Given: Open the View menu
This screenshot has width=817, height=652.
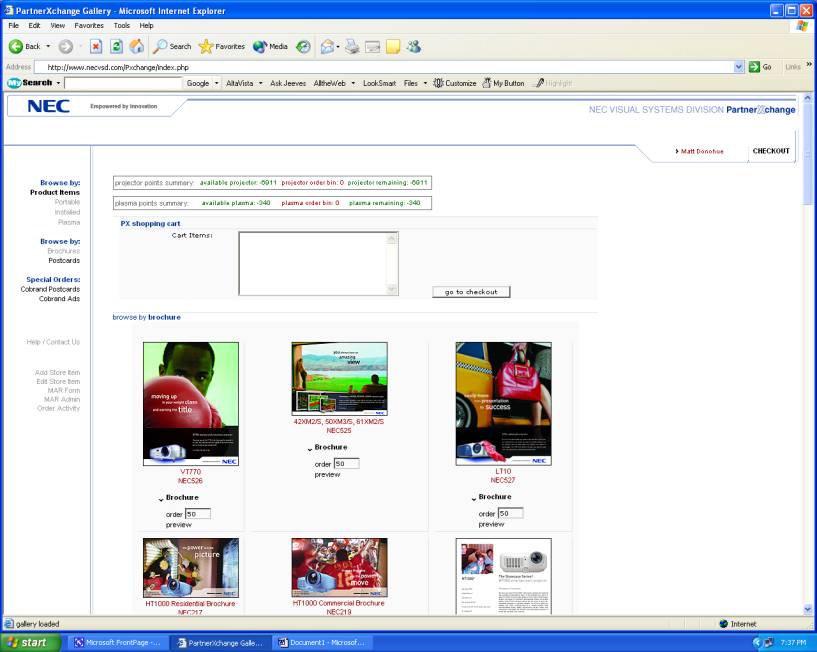Looking at the screenshot, I should (57, 25).
